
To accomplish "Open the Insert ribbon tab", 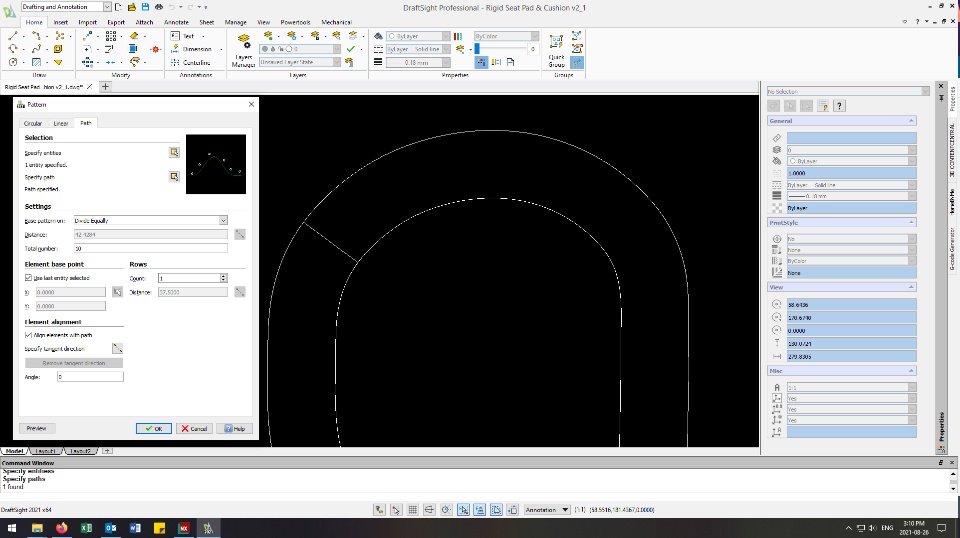I will pos(61,21).
